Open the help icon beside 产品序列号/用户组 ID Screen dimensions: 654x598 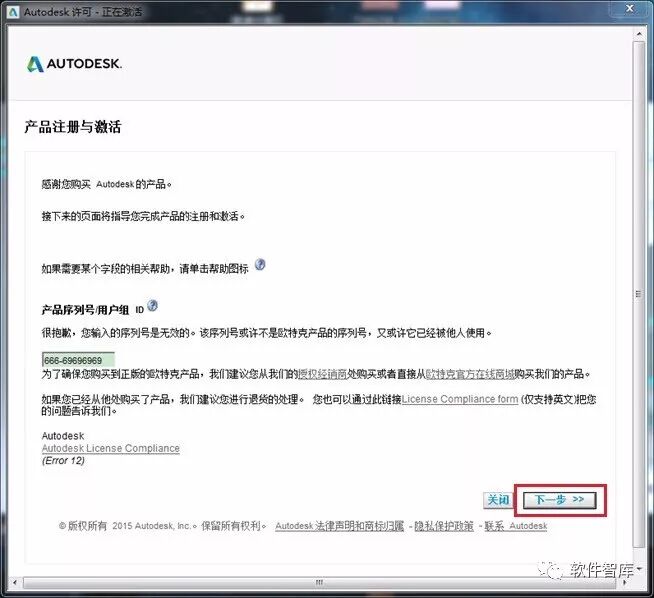[153, 306]
